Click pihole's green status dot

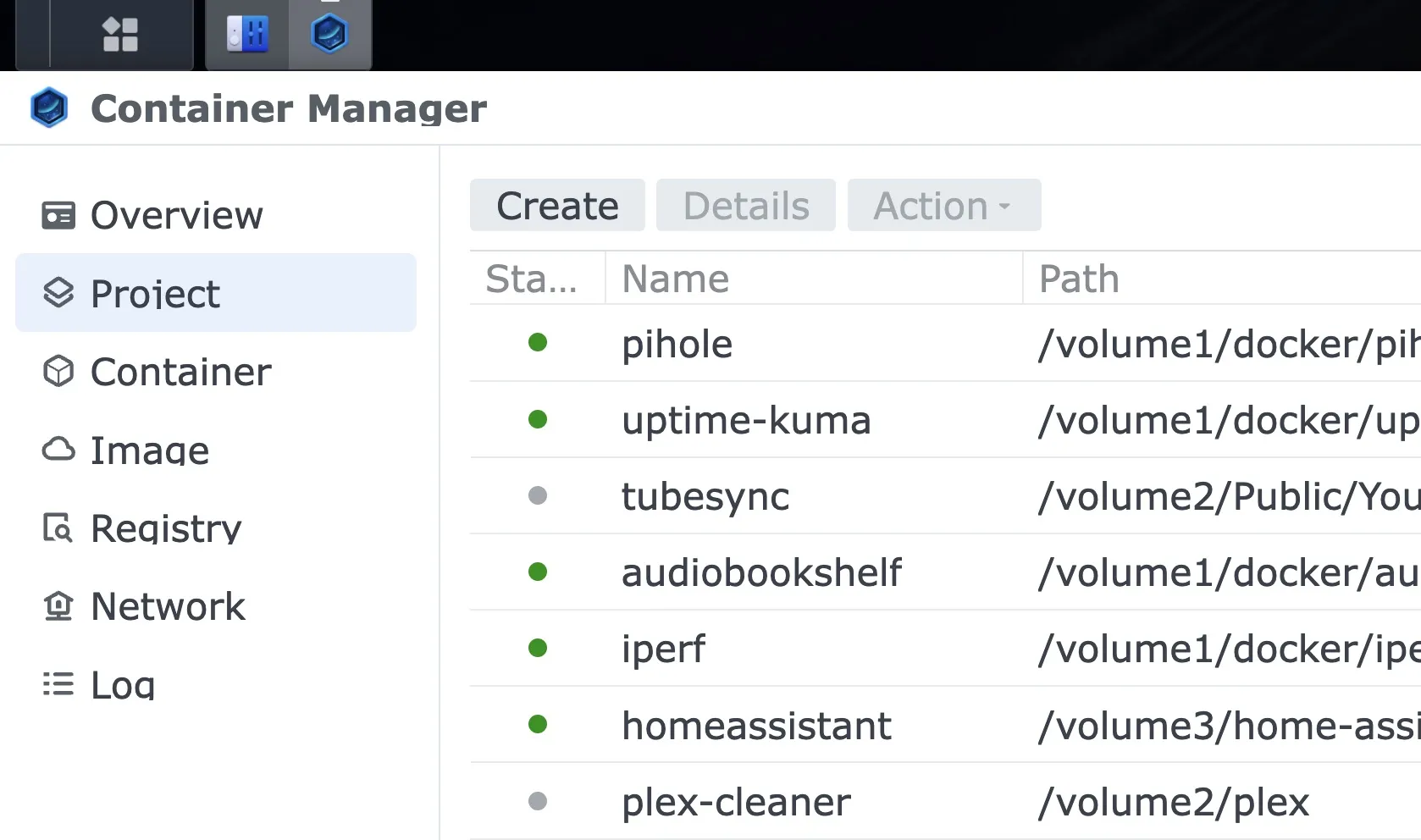point(539,344)
